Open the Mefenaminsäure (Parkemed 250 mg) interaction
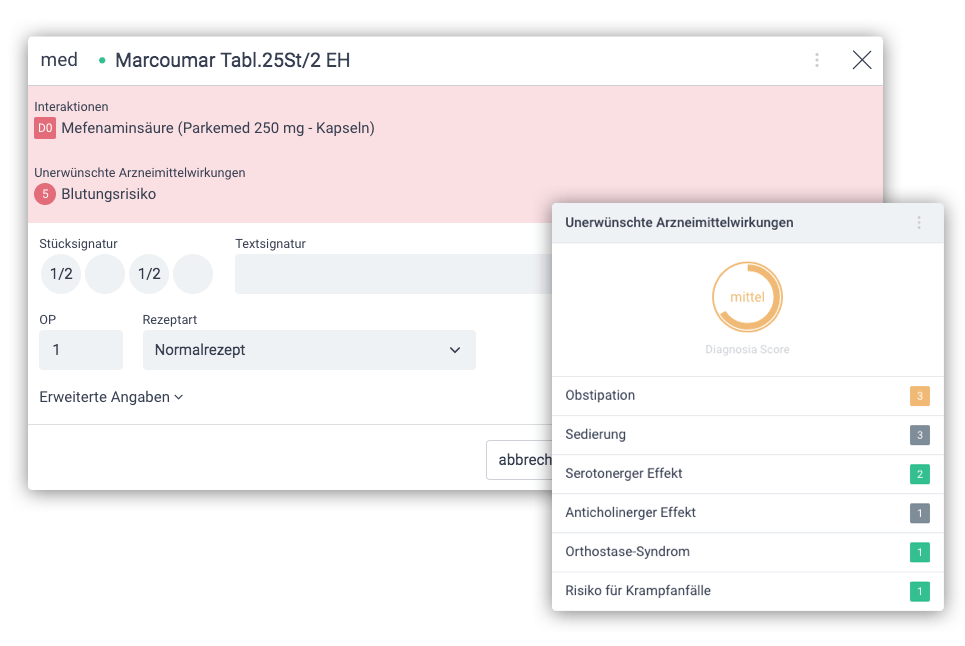The image size is (965, 646). (x=218, y=128)
